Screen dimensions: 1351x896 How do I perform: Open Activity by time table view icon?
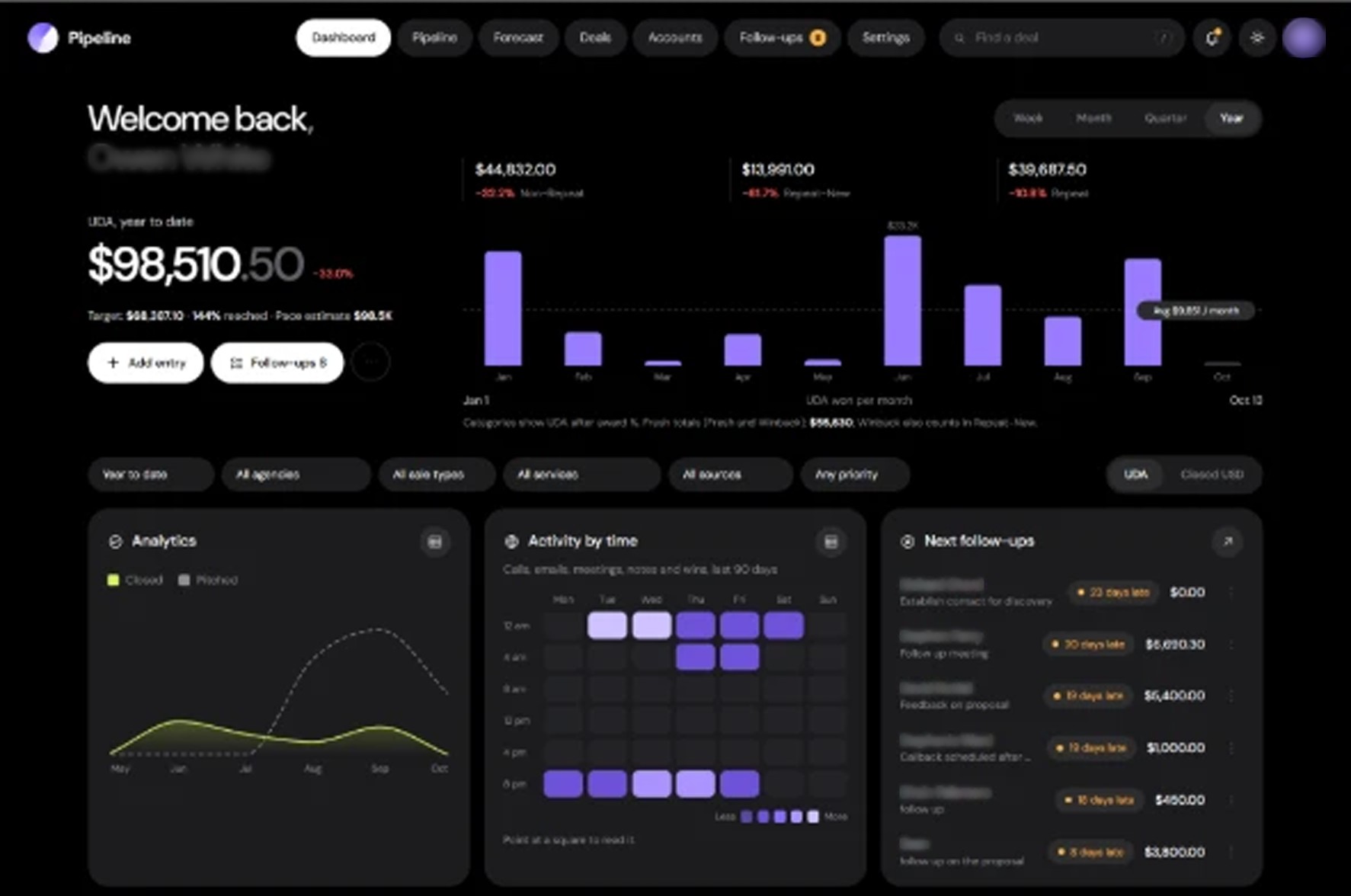tap(831, 542)
